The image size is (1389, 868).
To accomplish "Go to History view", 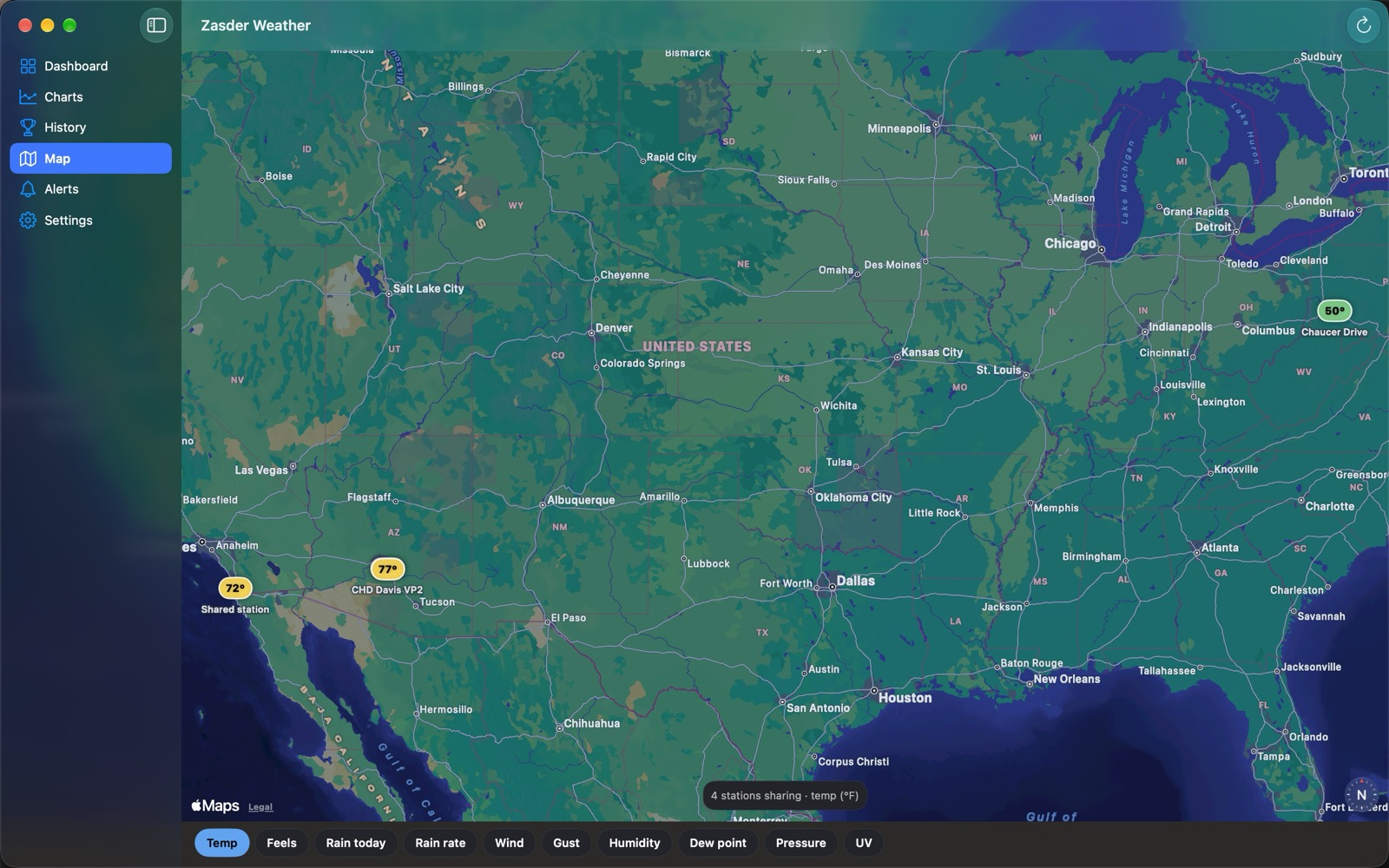I will pyautogui.click(x=90, y=128).
